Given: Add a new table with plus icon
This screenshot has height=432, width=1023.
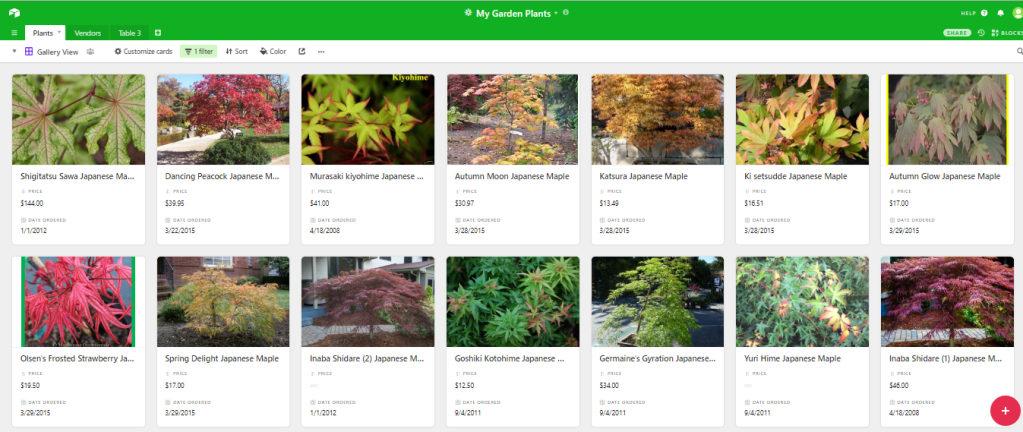Looking at the screenshot, I should pyautogui.click(x=158, y=33).
